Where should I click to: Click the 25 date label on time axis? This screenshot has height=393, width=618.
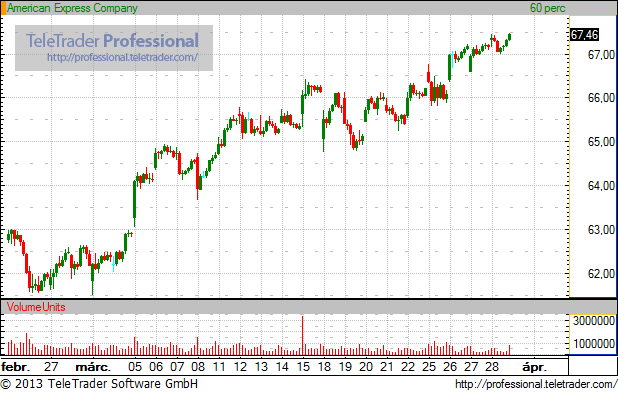tap(429, 367)
